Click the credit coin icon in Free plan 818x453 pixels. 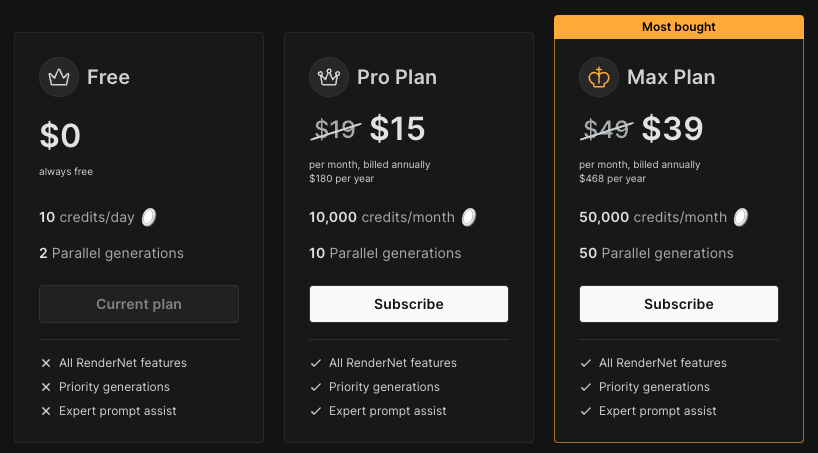tap(149, 217)
